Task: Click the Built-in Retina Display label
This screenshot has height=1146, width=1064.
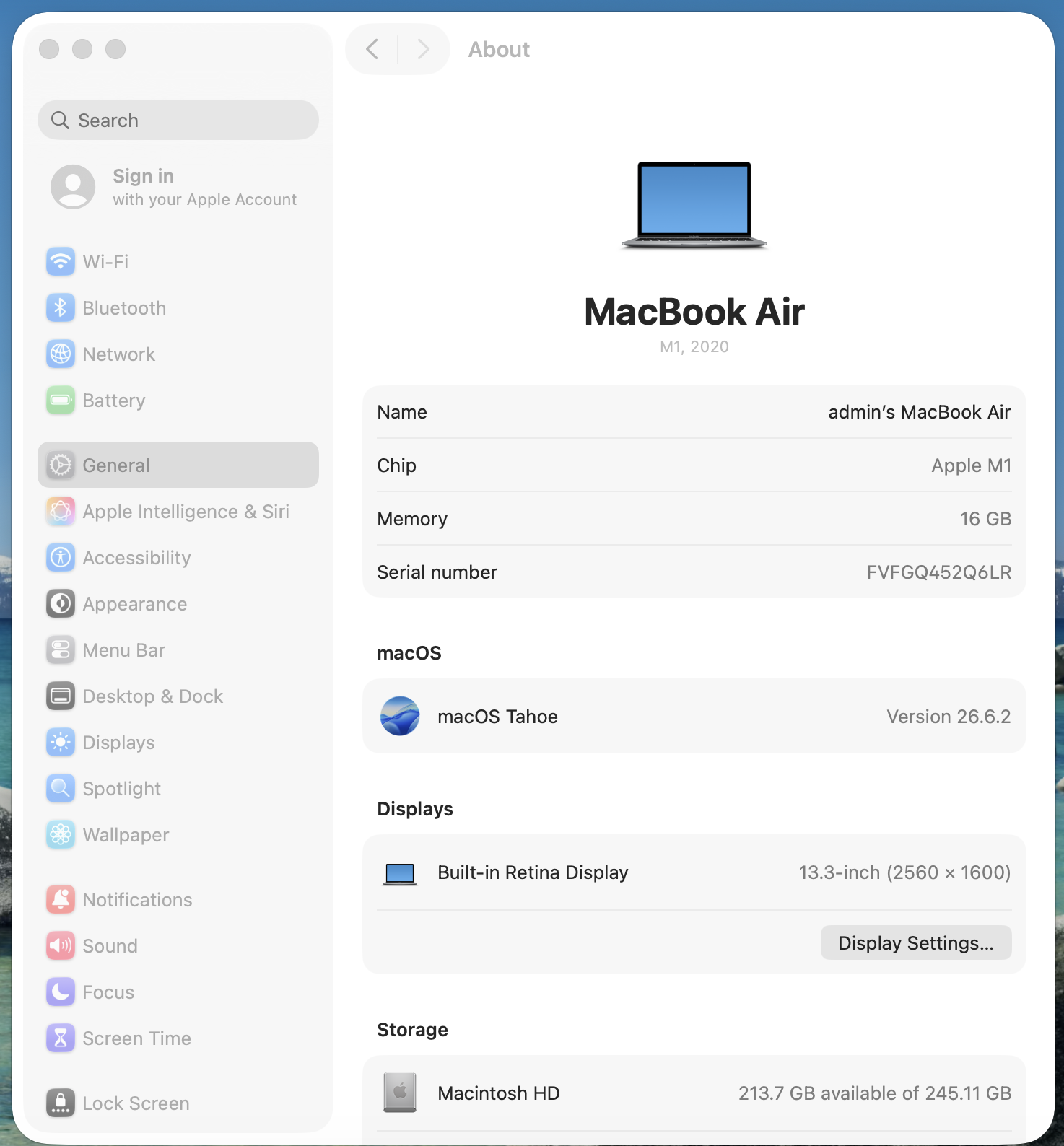Action: 533,872
